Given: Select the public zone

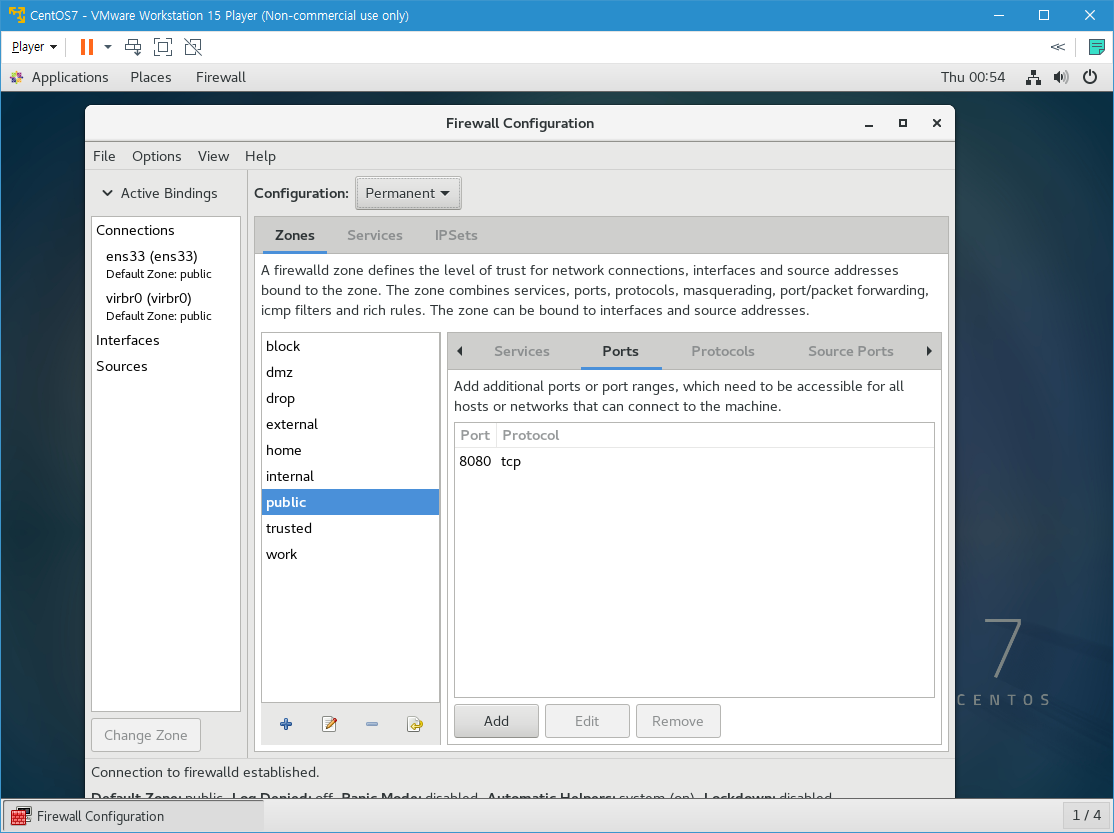Looking at the screenshot, I should (350, 503).
